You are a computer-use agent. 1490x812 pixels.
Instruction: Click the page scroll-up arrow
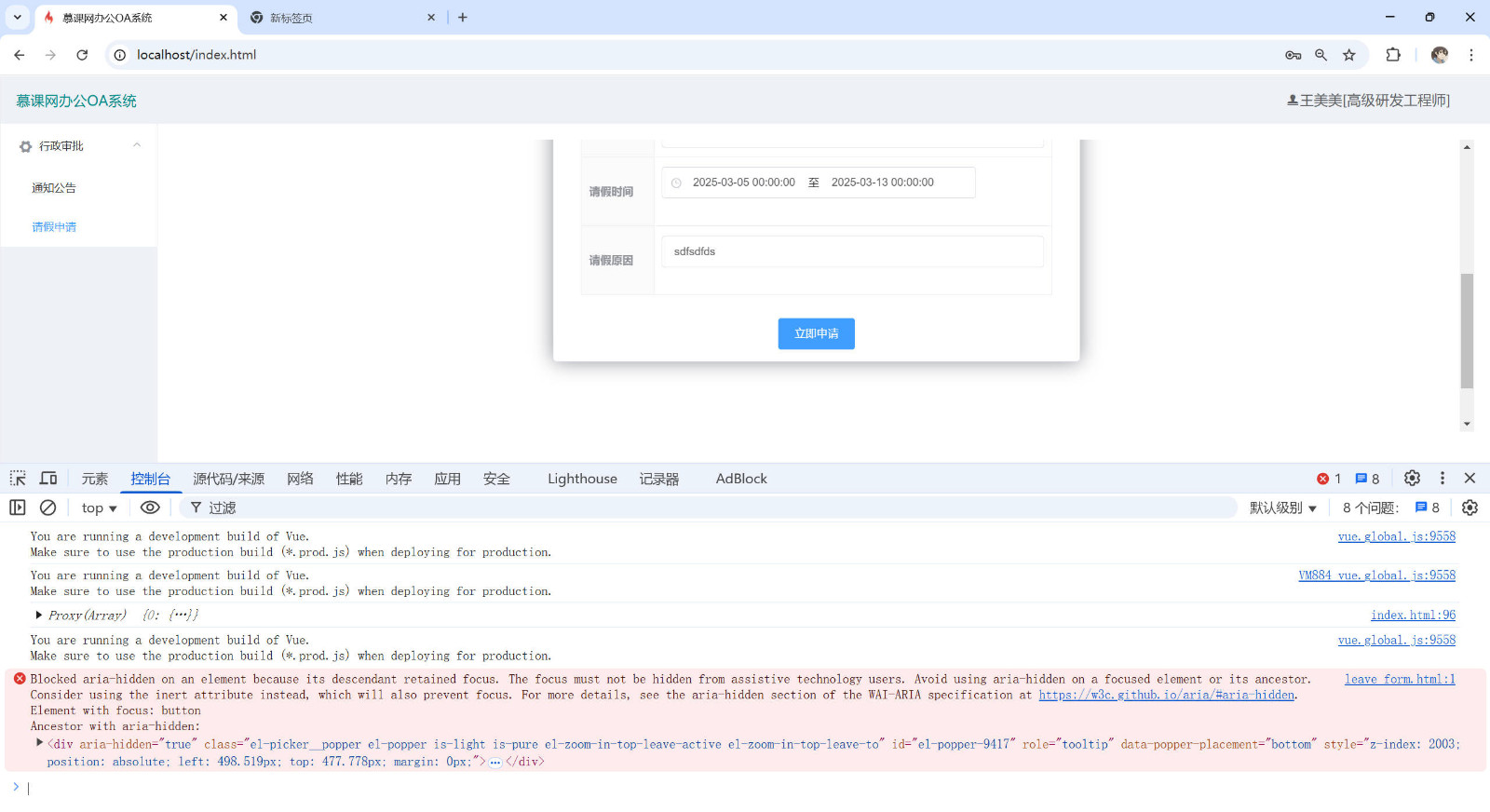1467,147
